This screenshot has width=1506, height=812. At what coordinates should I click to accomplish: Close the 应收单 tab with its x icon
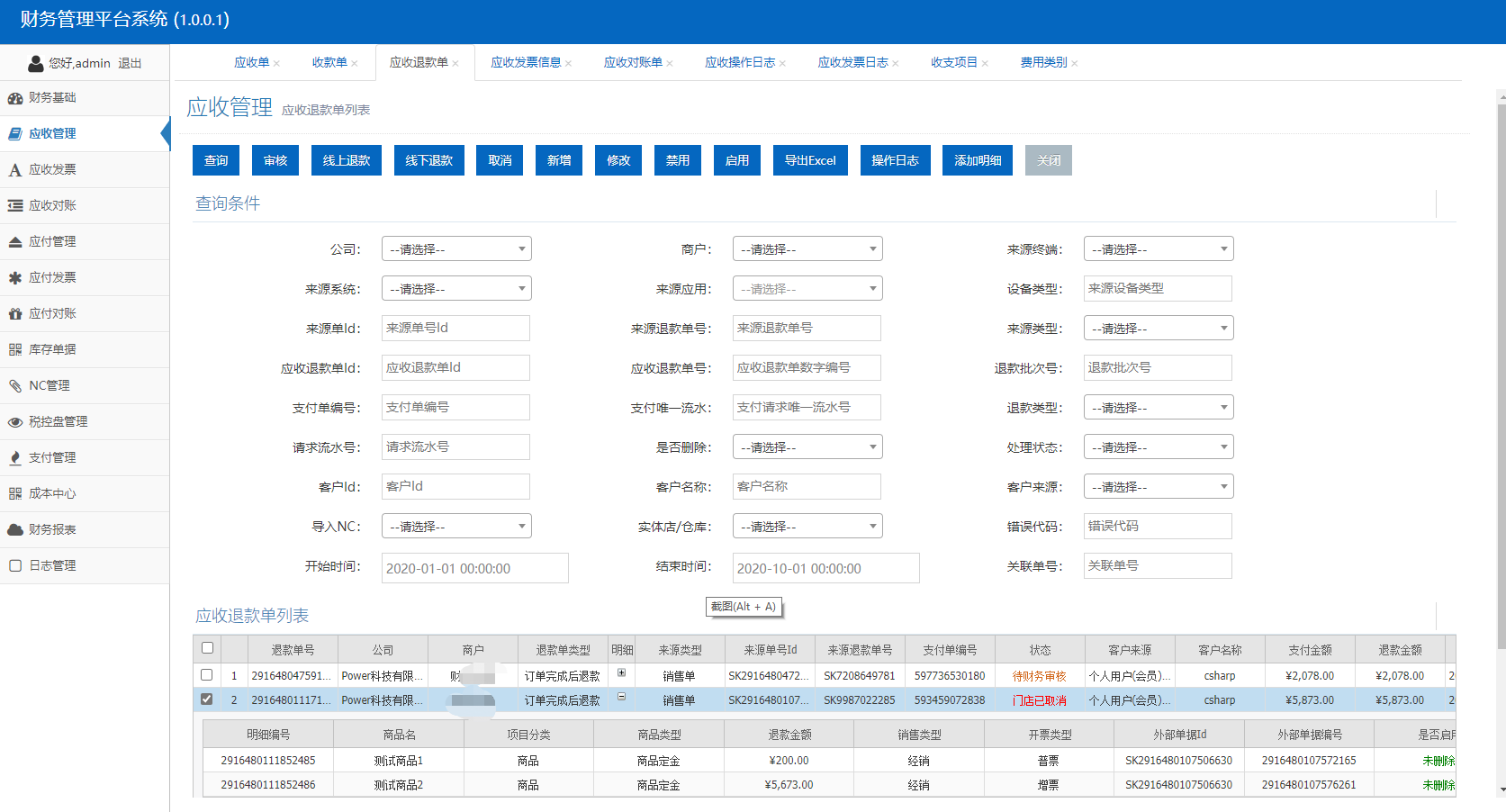(277, 63)
